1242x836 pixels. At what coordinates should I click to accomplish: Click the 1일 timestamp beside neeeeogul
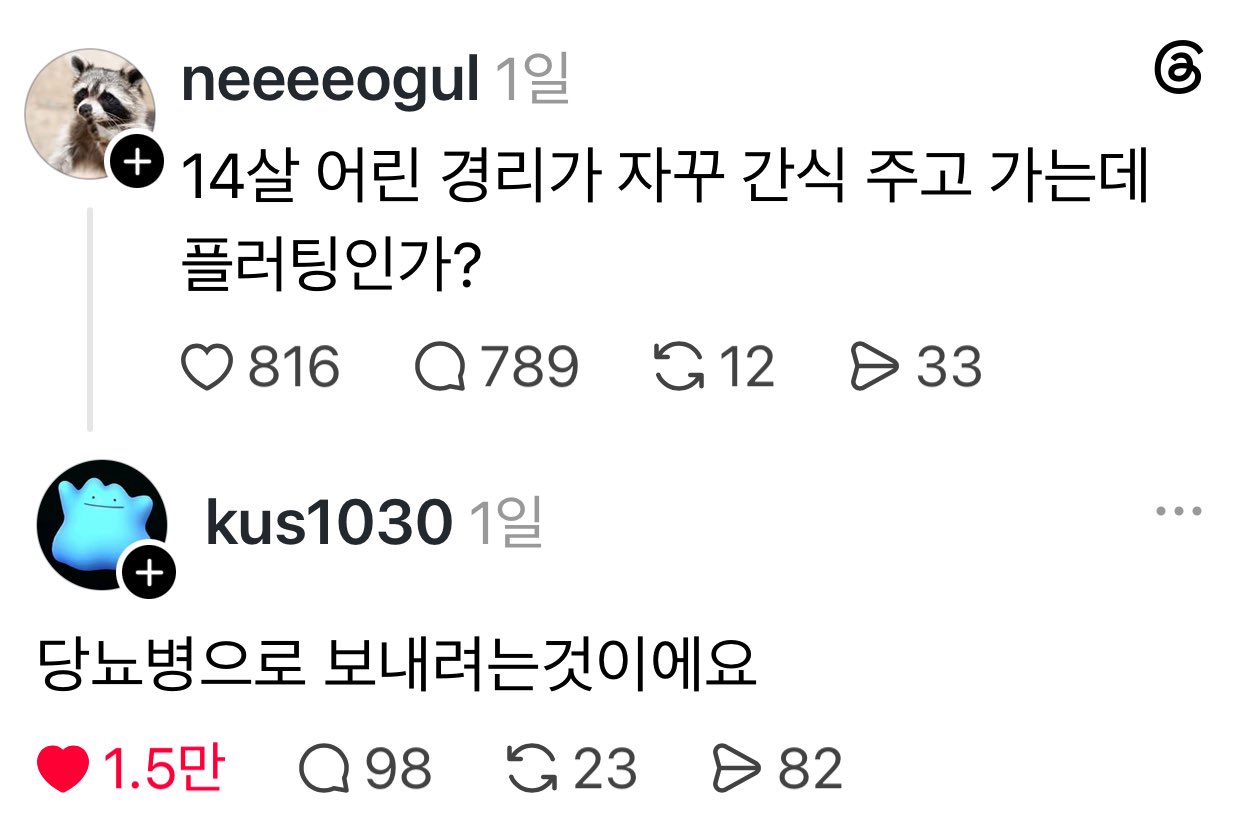[x=532, y=79]
